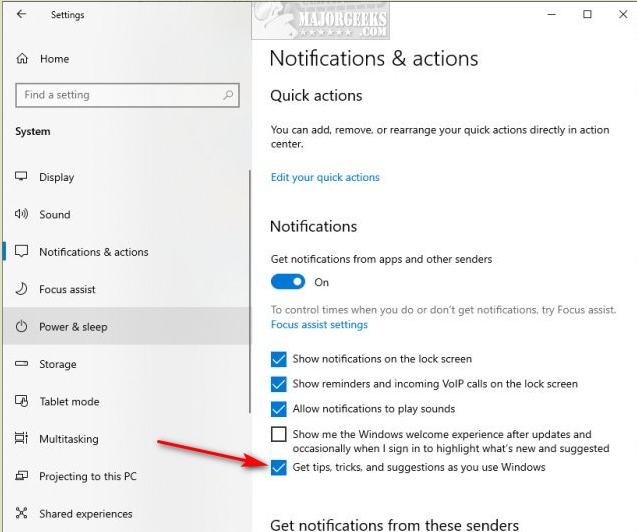The width and height of the screenshot is (637, 532).
Task: Click the search magnifier icon
Action: point(229,95)
